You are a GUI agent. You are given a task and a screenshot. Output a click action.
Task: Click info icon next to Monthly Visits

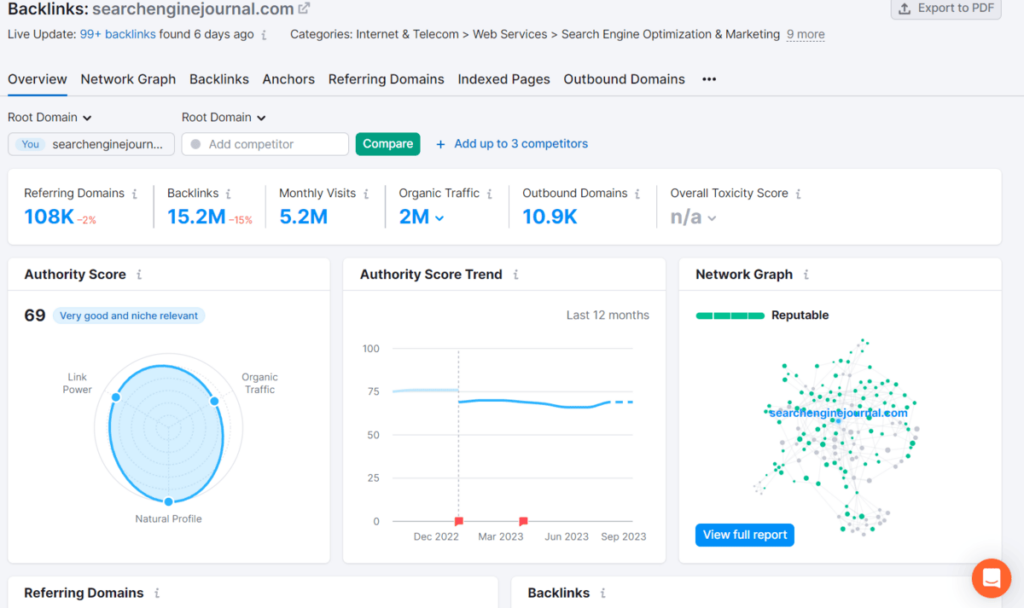[x=366, y=194]
